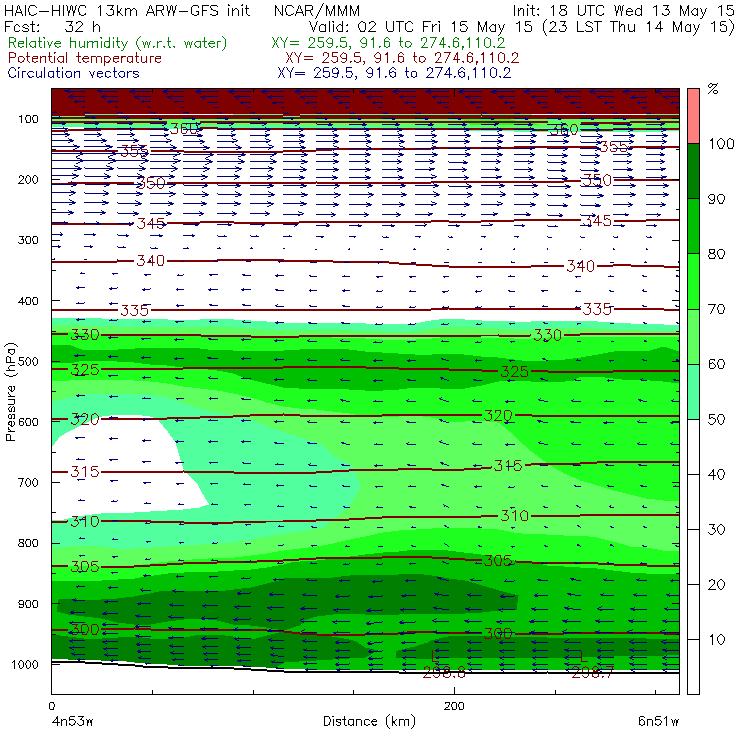Screen dimensions: 740x740
Task: Select the '0' distance axis tick label
Action: point(52,706)
